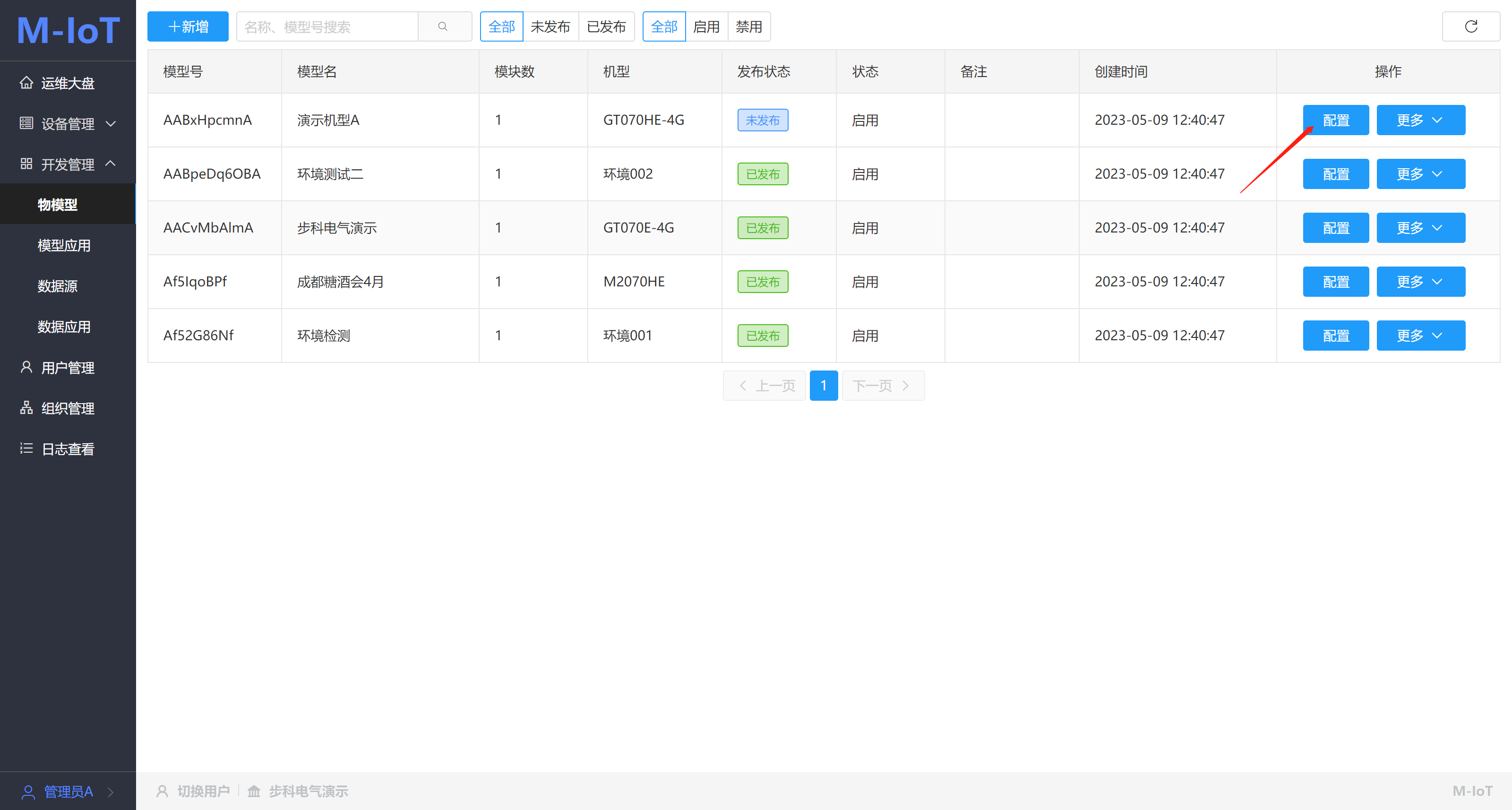Viewport: 1512px width, 810px height.
Task: Click machine type GT070E-4G
Action: 639,228
